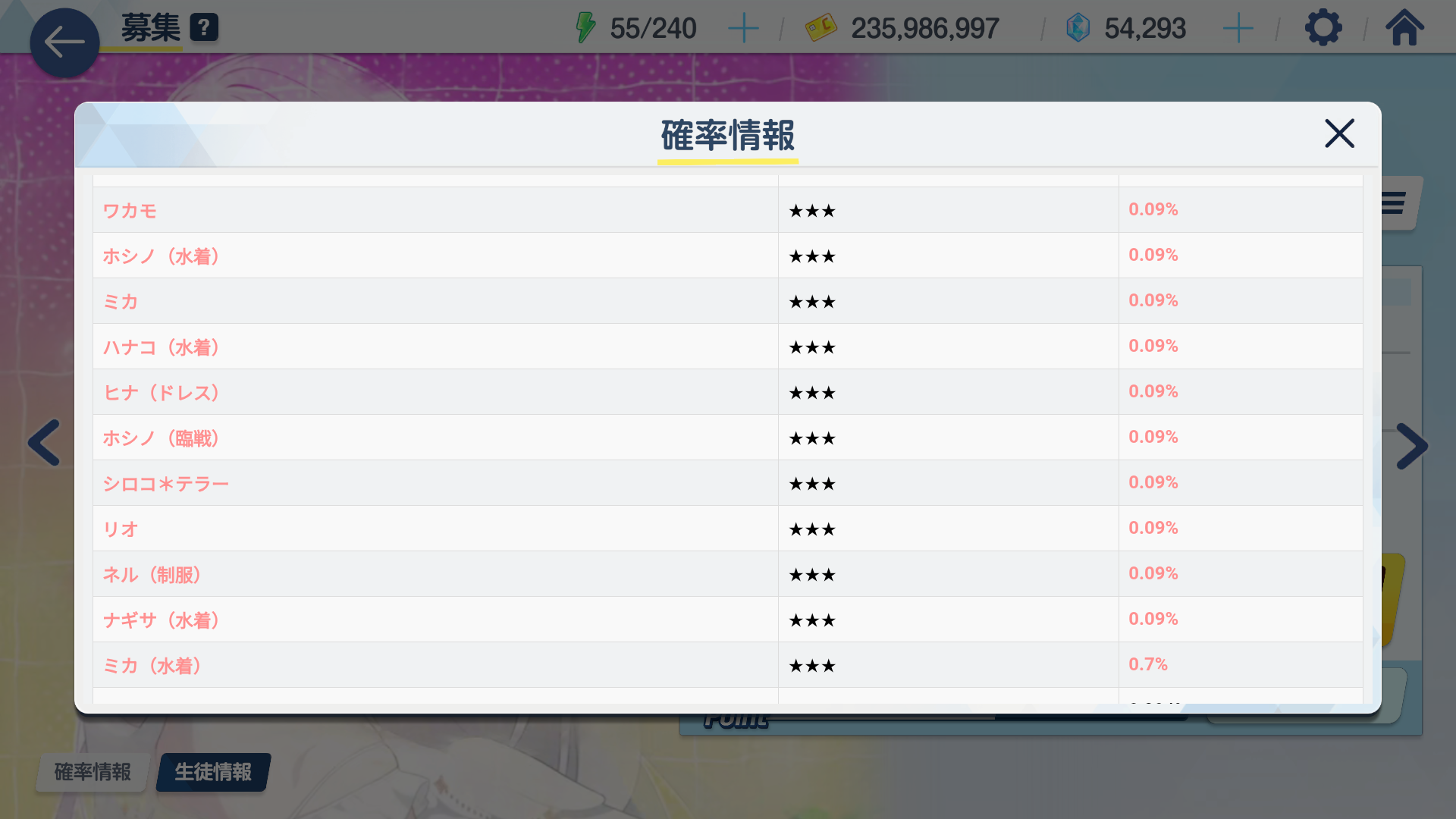Viewport: 1456px width, 819px height.
Task: Click the plus icon beside 55/240 energy
Action: (x=743, y=29)
